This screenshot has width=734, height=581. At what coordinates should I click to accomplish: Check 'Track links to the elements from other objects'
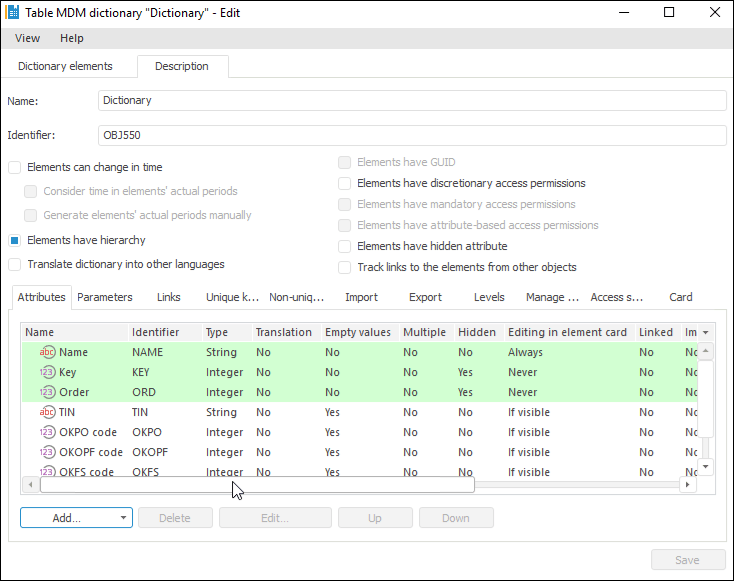coord(345,267)
